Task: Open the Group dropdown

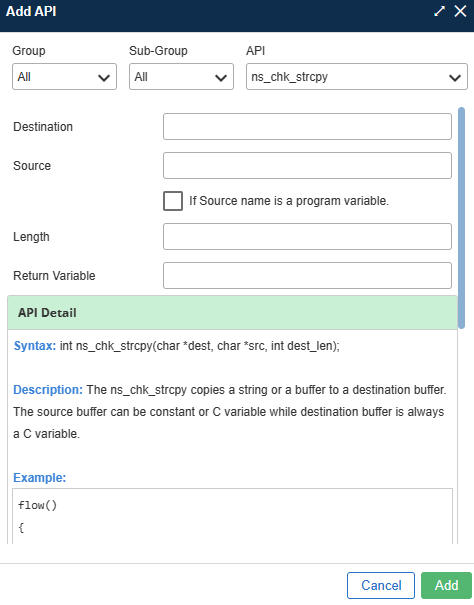Action: click(64, 77)
